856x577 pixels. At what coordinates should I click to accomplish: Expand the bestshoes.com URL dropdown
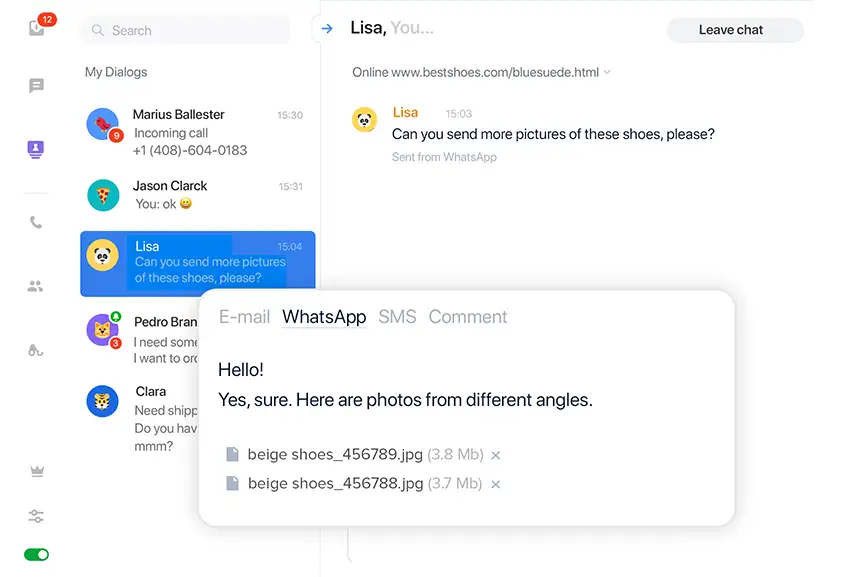(608, 73)
